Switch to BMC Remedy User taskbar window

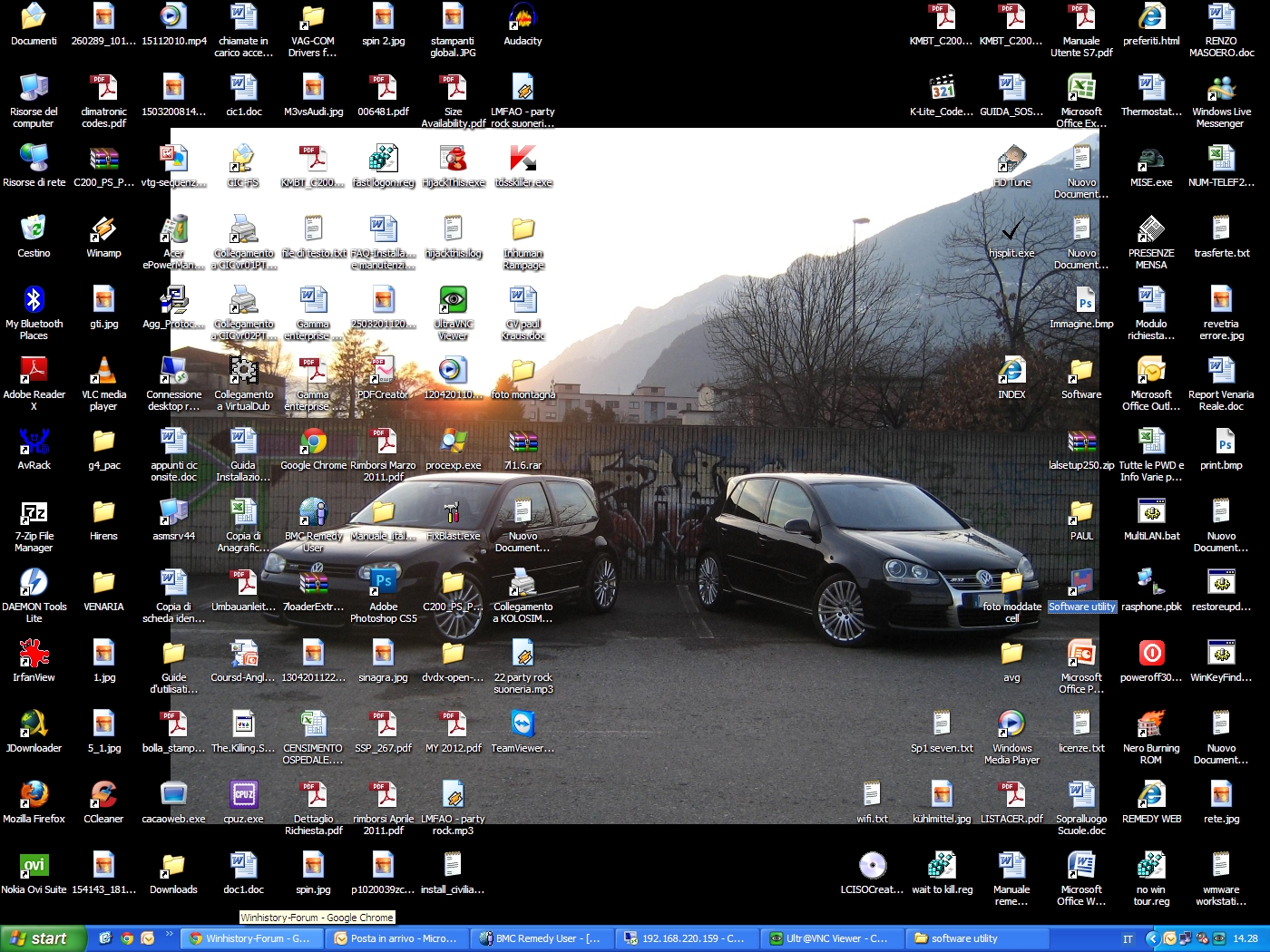(x=542, y=938)
